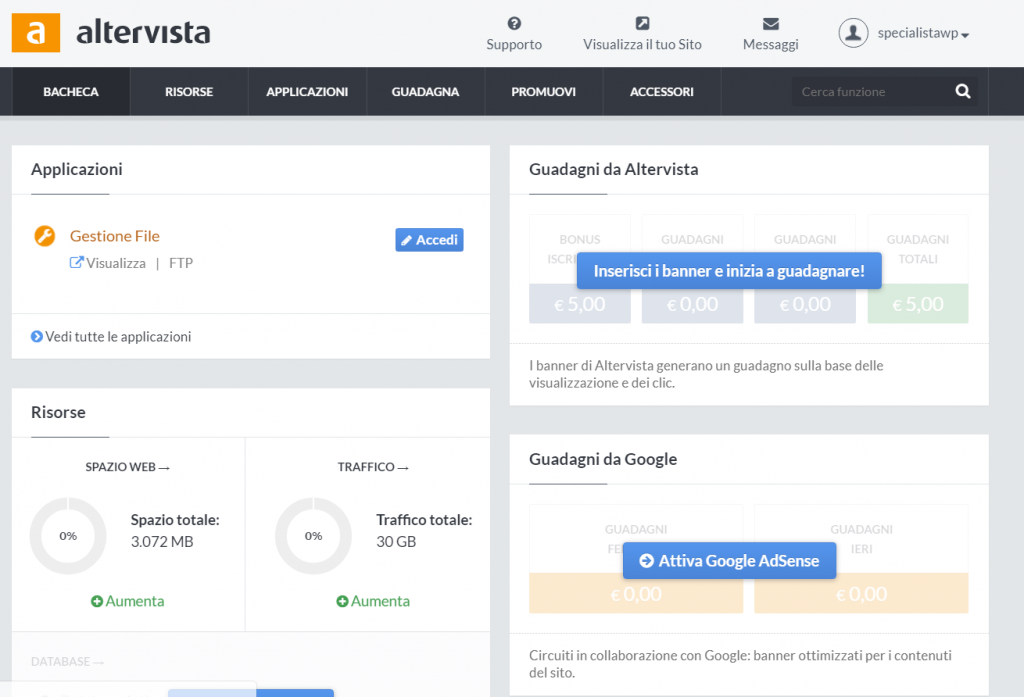This screenshot has height=697, width=1024.
Task: Click the Spazio Web usage donut chart
Action: point(68,535)
